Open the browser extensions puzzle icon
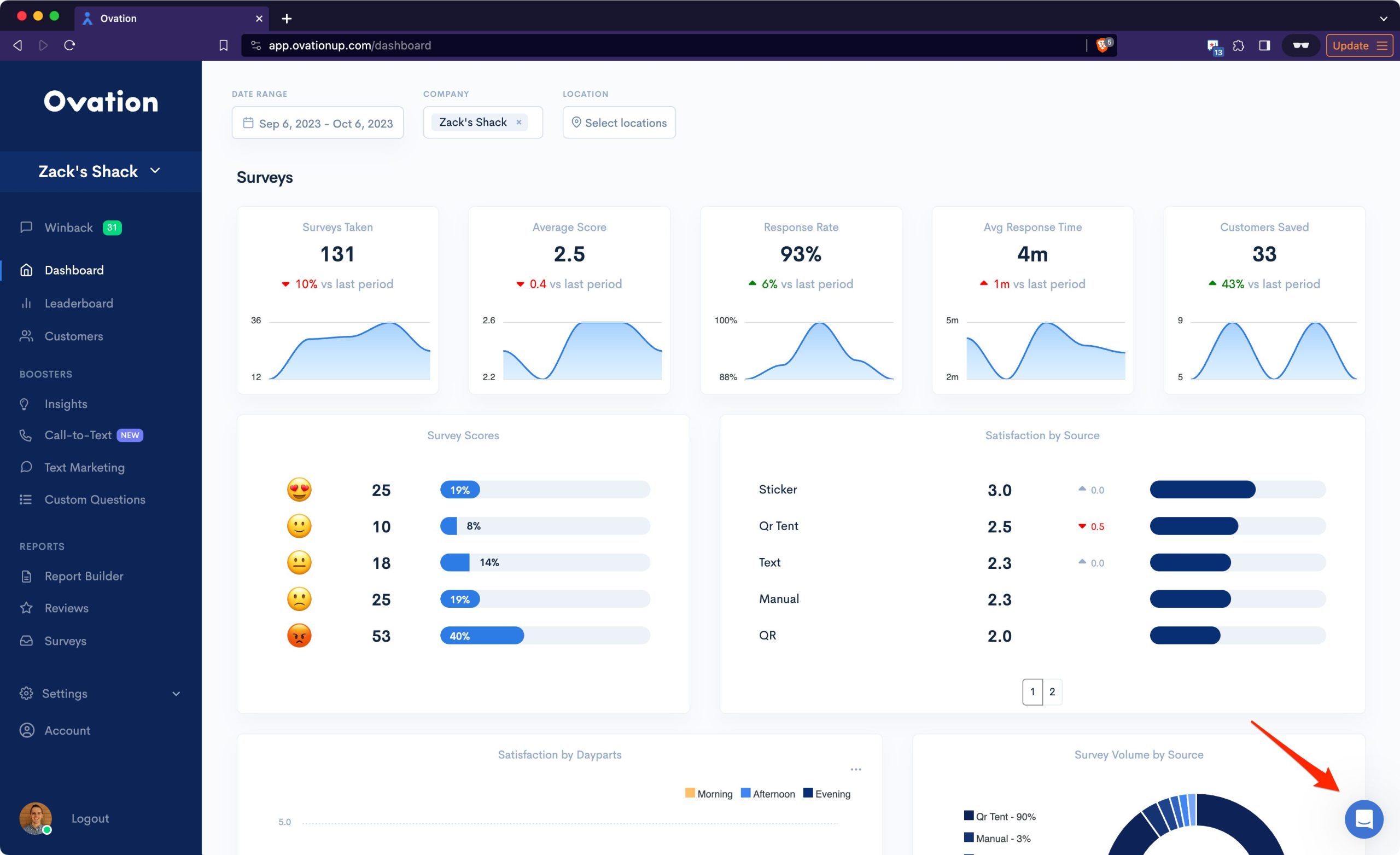 coord(1239,45)
